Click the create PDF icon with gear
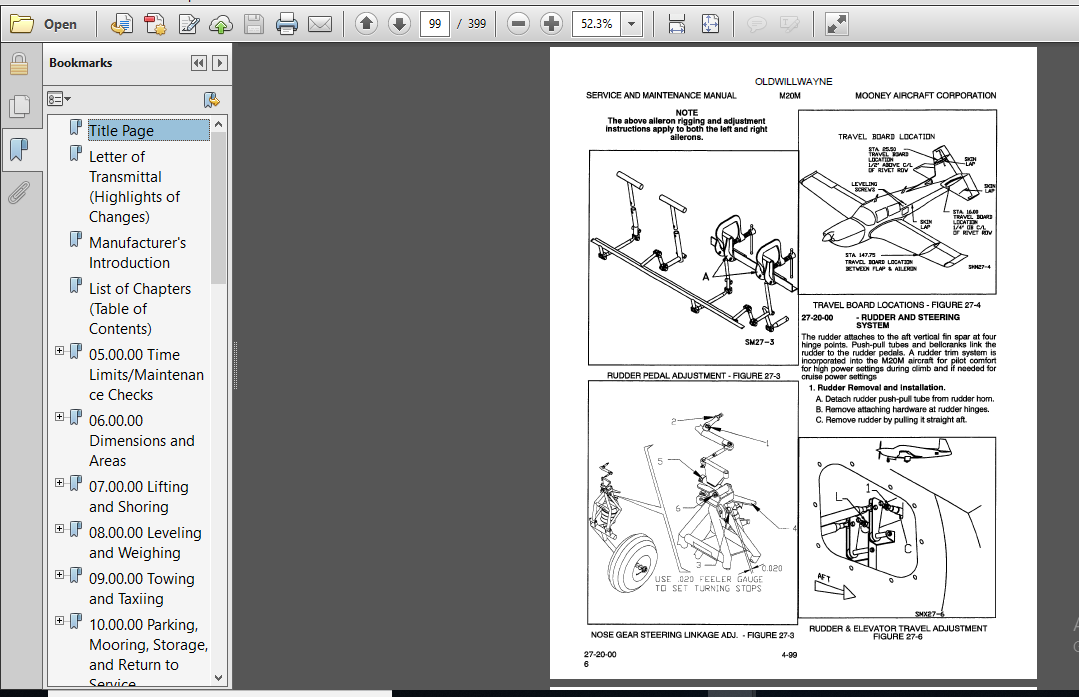Image resolution: width=1079 pixels, height=697 pixels. click(156, 24)
